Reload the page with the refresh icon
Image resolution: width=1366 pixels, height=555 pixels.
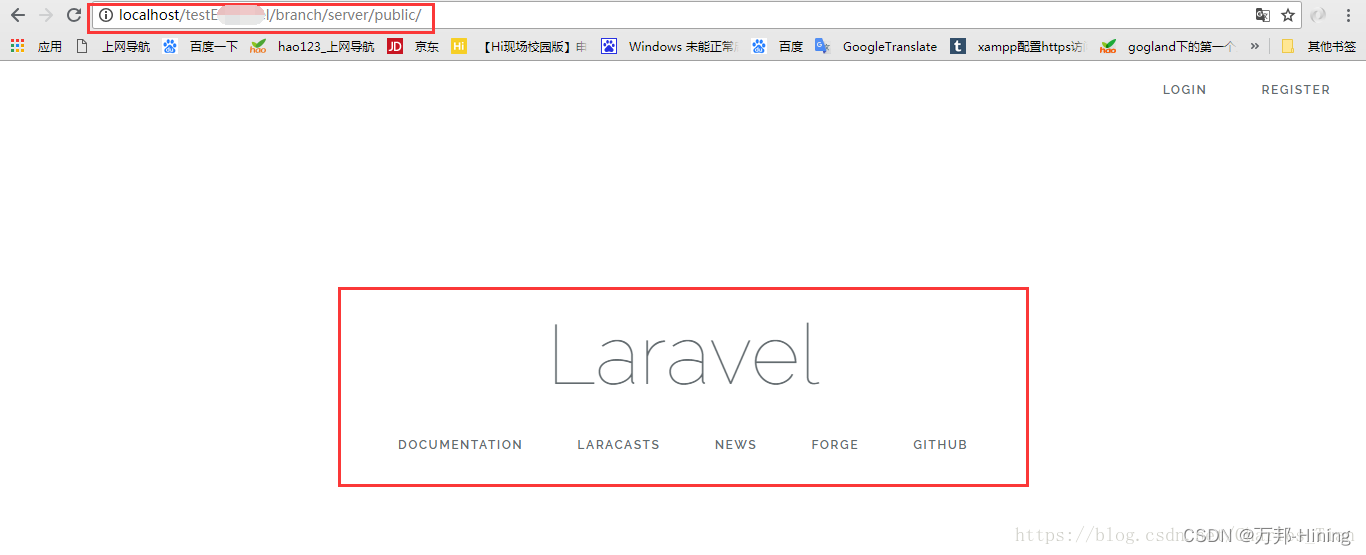[73, 15]
